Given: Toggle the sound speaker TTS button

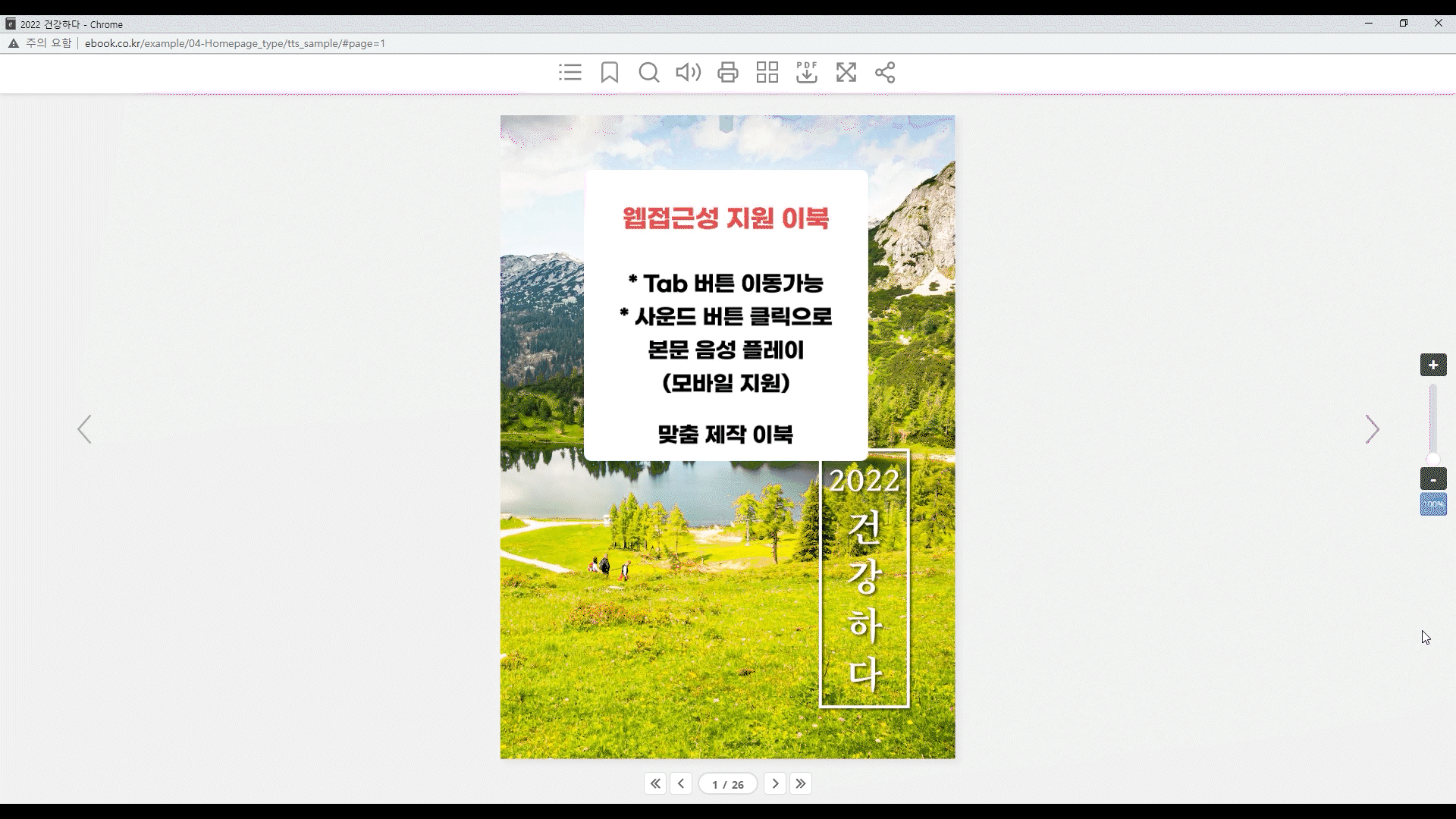Looking at the screenshot, I should tap(688, 73).
